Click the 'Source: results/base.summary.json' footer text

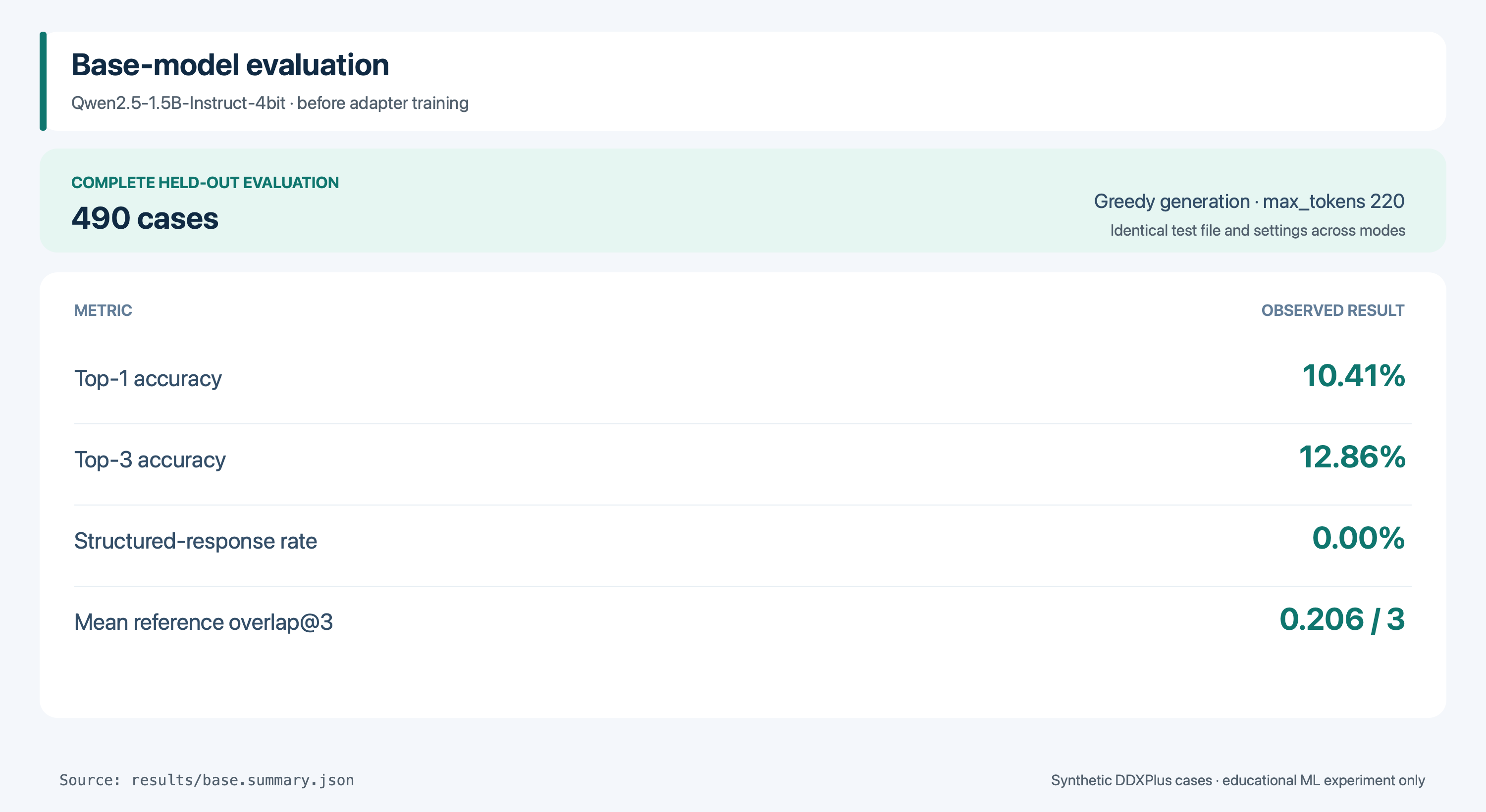point(207,780)
